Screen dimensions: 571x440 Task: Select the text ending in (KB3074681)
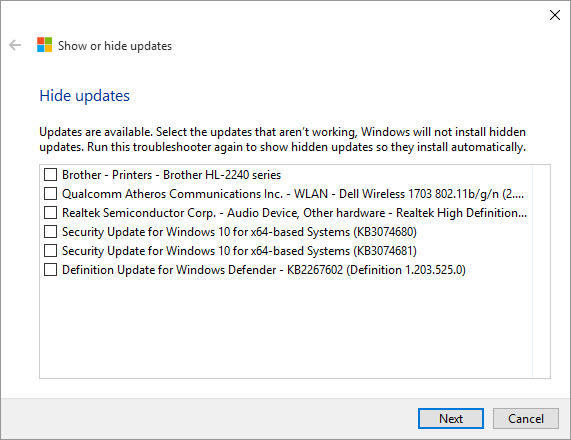(239, 251)
